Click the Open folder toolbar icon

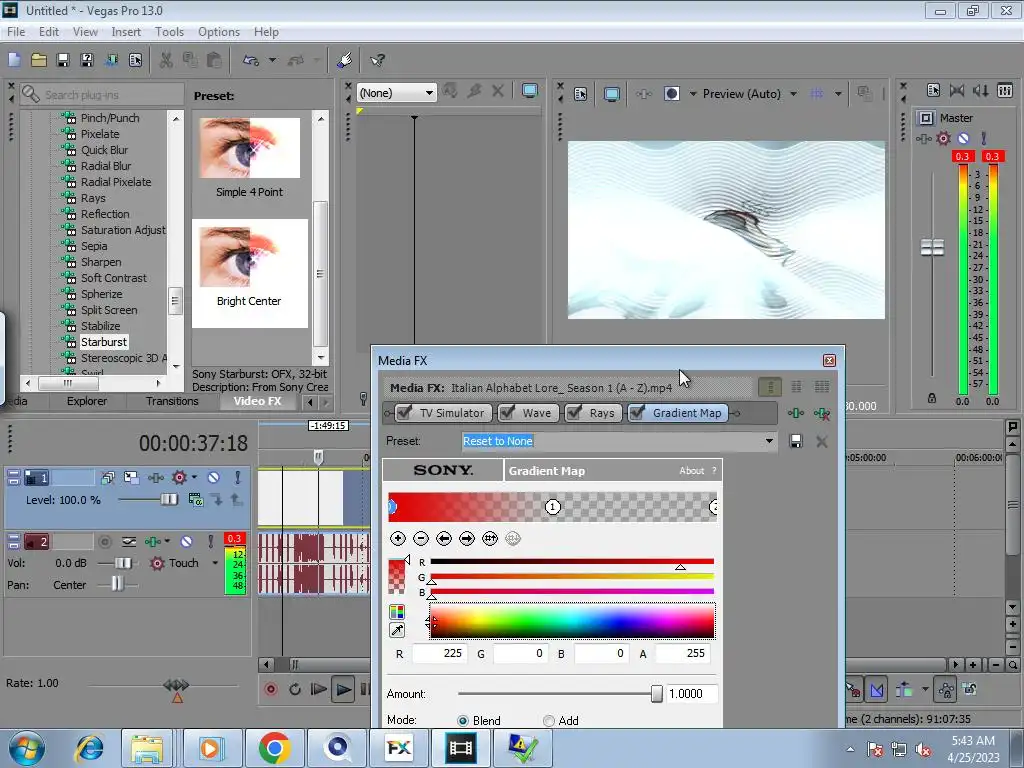(x=39, y=60)
